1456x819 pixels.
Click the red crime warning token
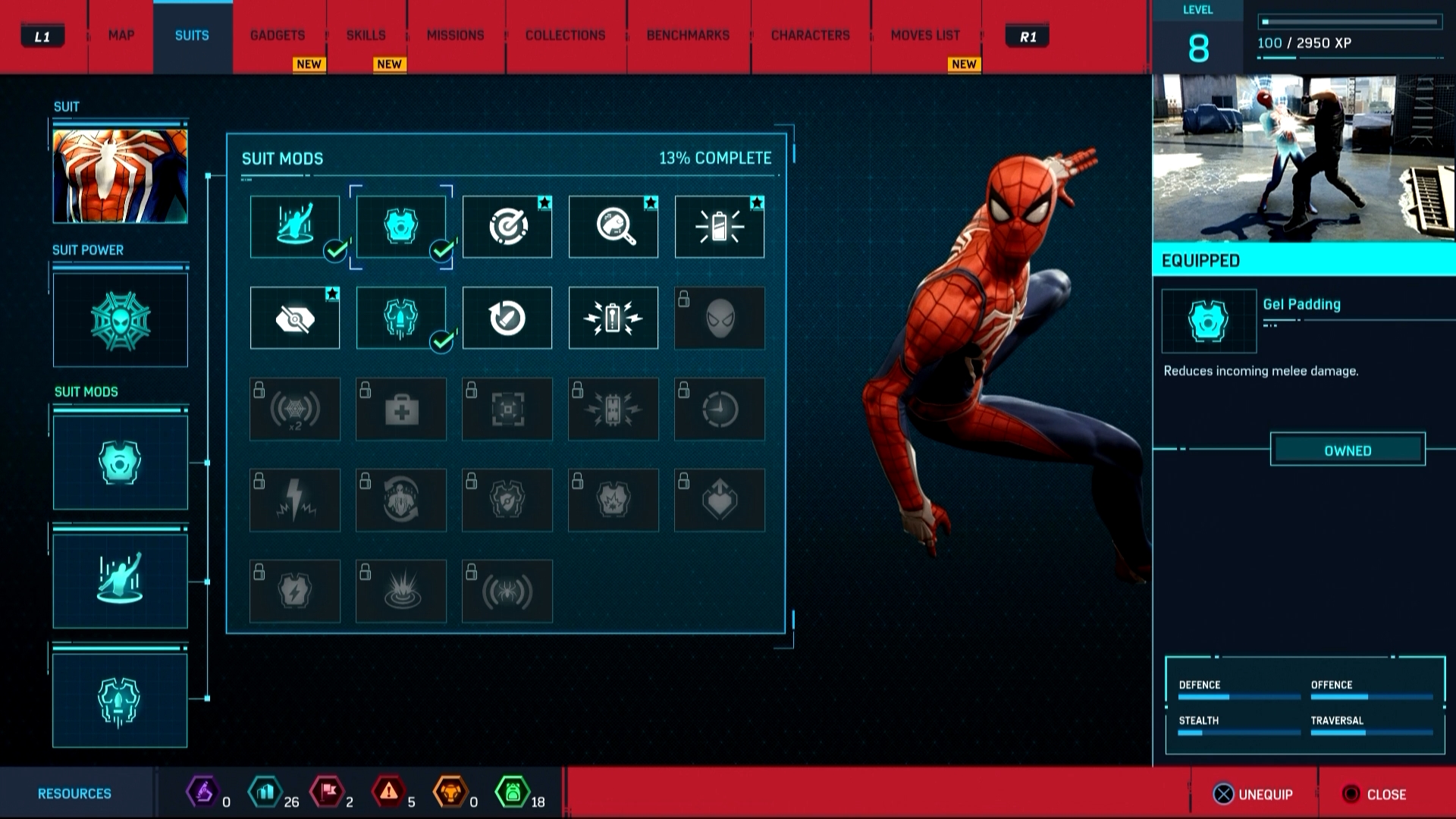point(388,792)
